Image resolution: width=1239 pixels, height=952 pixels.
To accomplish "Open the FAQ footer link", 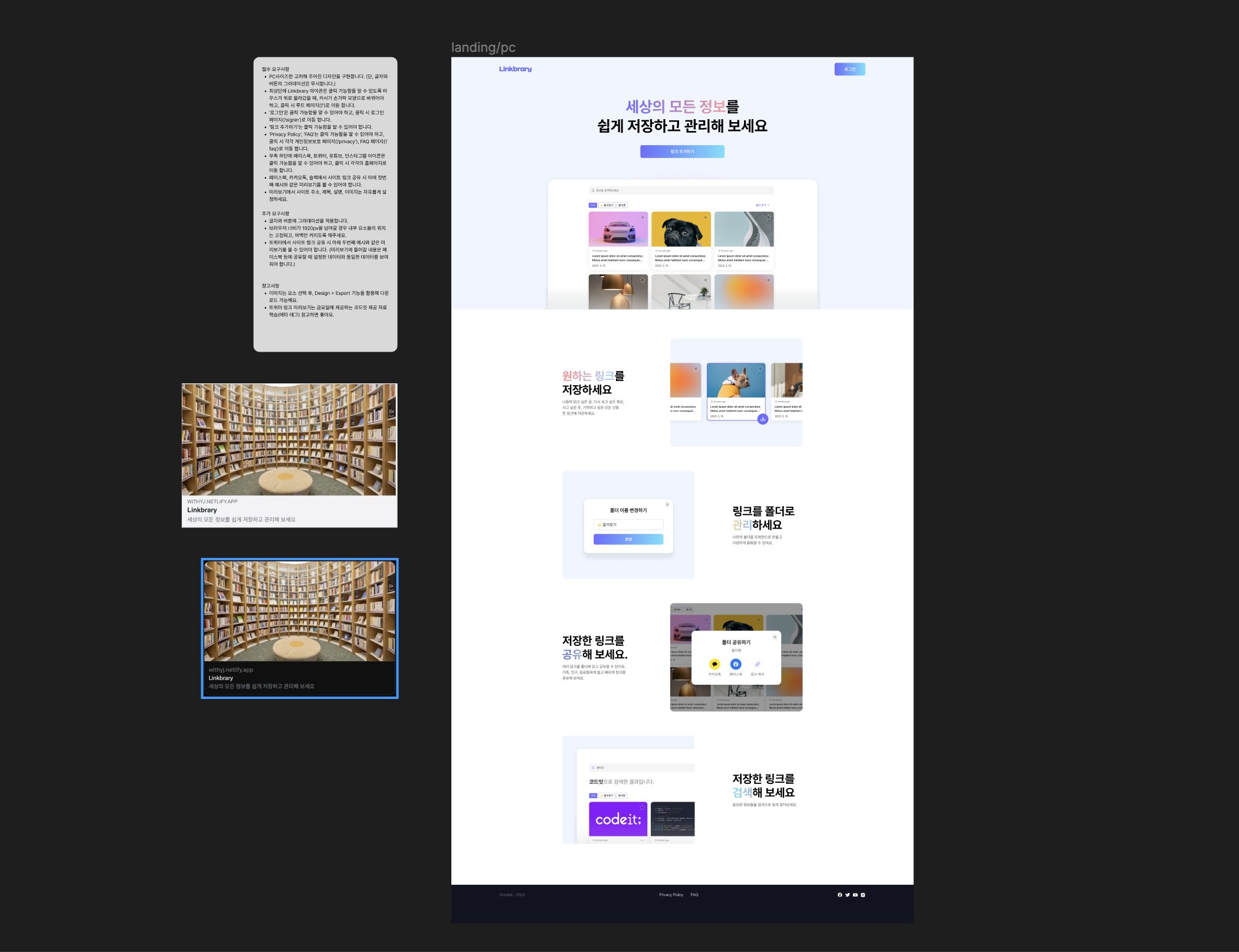I will (694, 895).
